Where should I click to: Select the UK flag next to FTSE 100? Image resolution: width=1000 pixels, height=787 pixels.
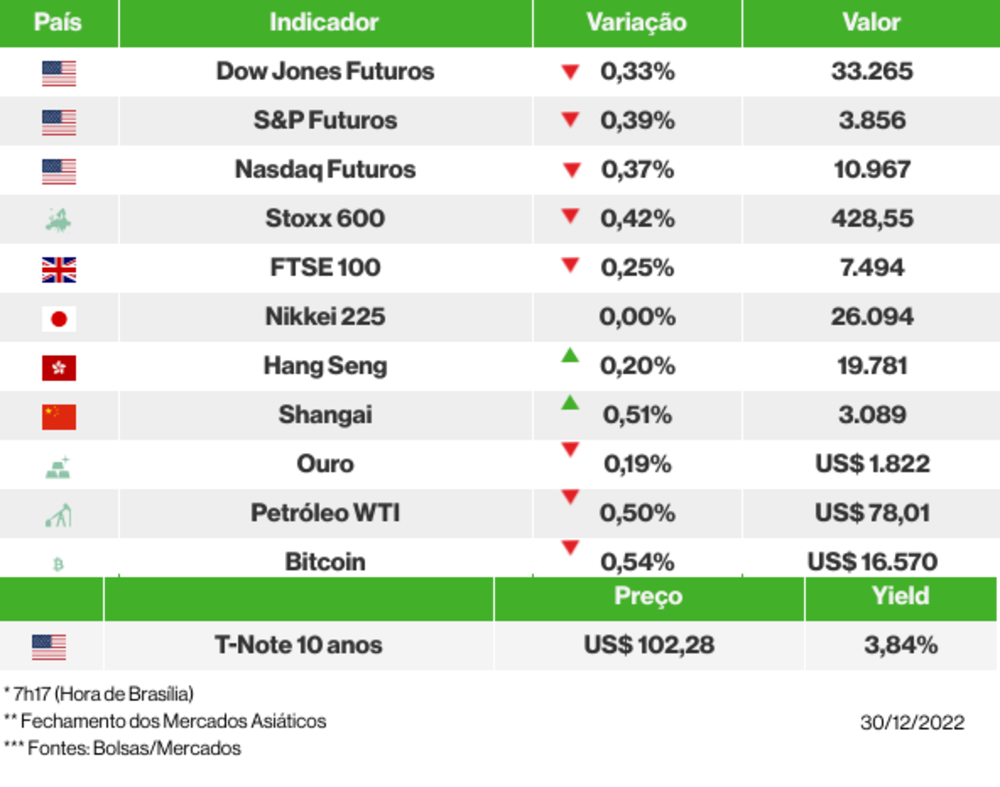click(59, 269)
